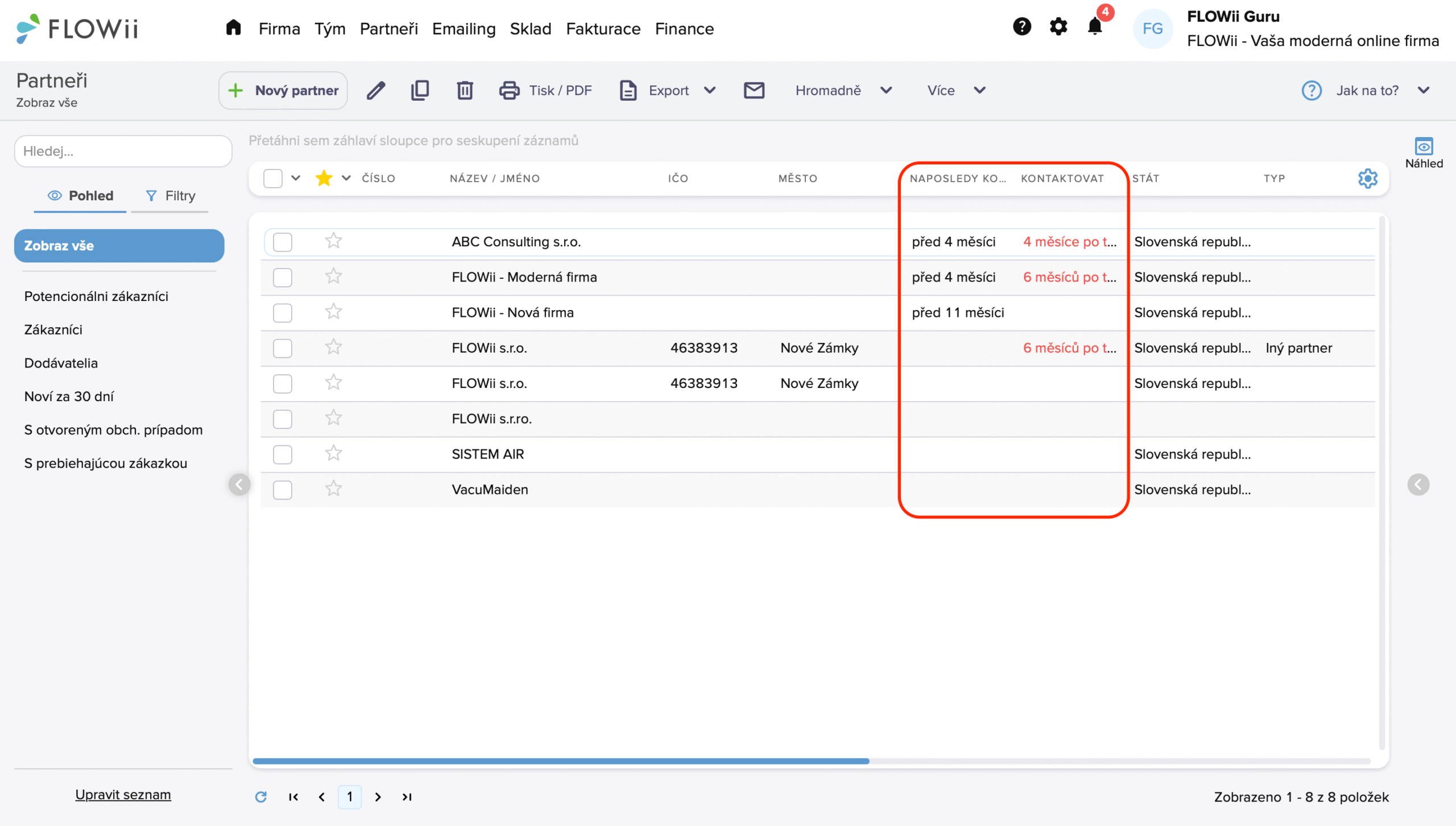The height and width of the screenshot is (826, 1456).
Task: Click the trash delete icon
Action: pos(465,90)
